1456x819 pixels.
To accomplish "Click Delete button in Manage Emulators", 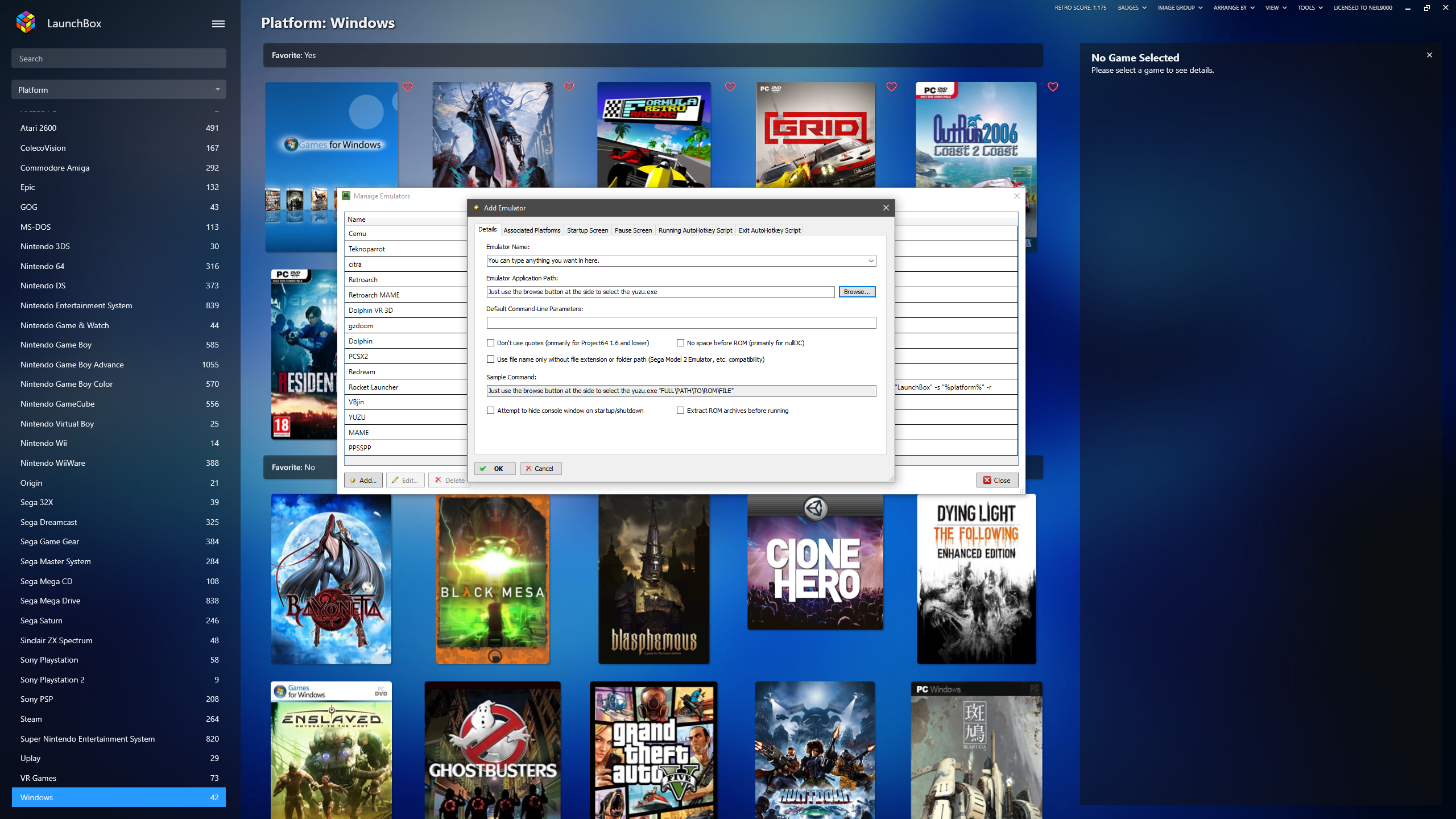I will pos(448,481).
